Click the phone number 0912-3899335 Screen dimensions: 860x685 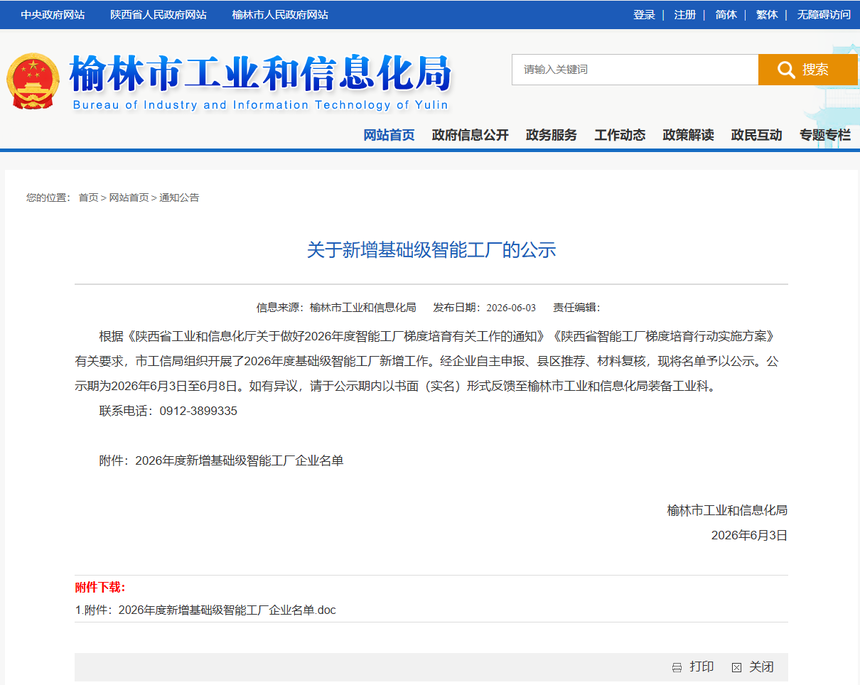coord(199,411)
